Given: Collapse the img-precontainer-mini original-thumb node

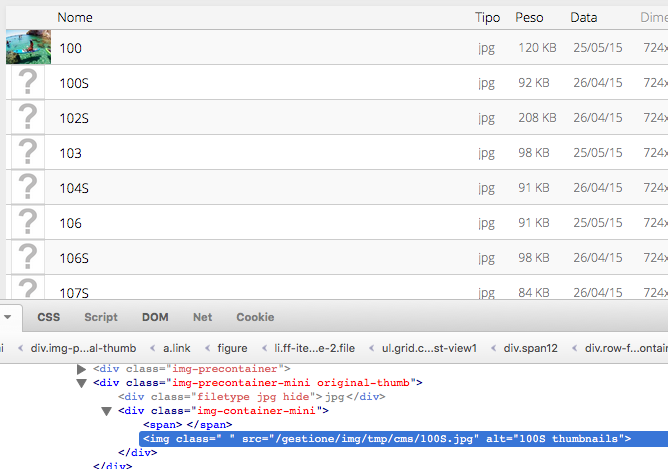Looking at the screenshot, I should (x=81, y=383).
